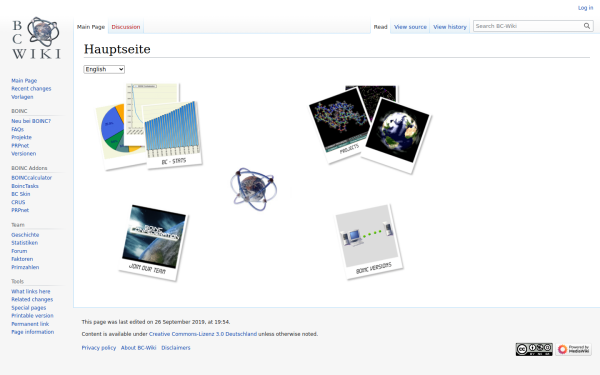Open the Permanent link tool
This screenshot has width=600, height=375.
30,324
